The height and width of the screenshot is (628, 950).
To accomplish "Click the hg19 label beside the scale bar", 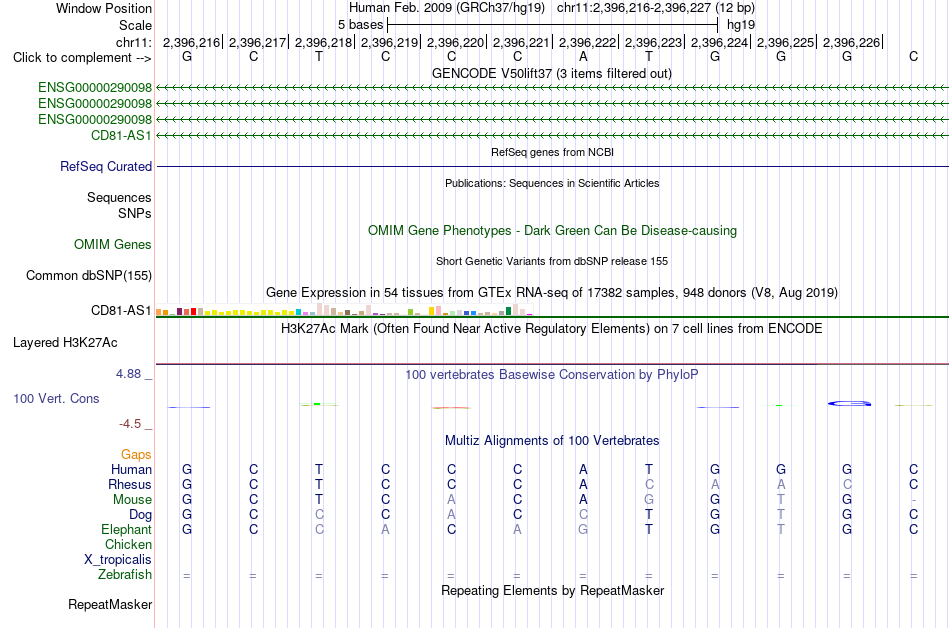I will (740, 25).
